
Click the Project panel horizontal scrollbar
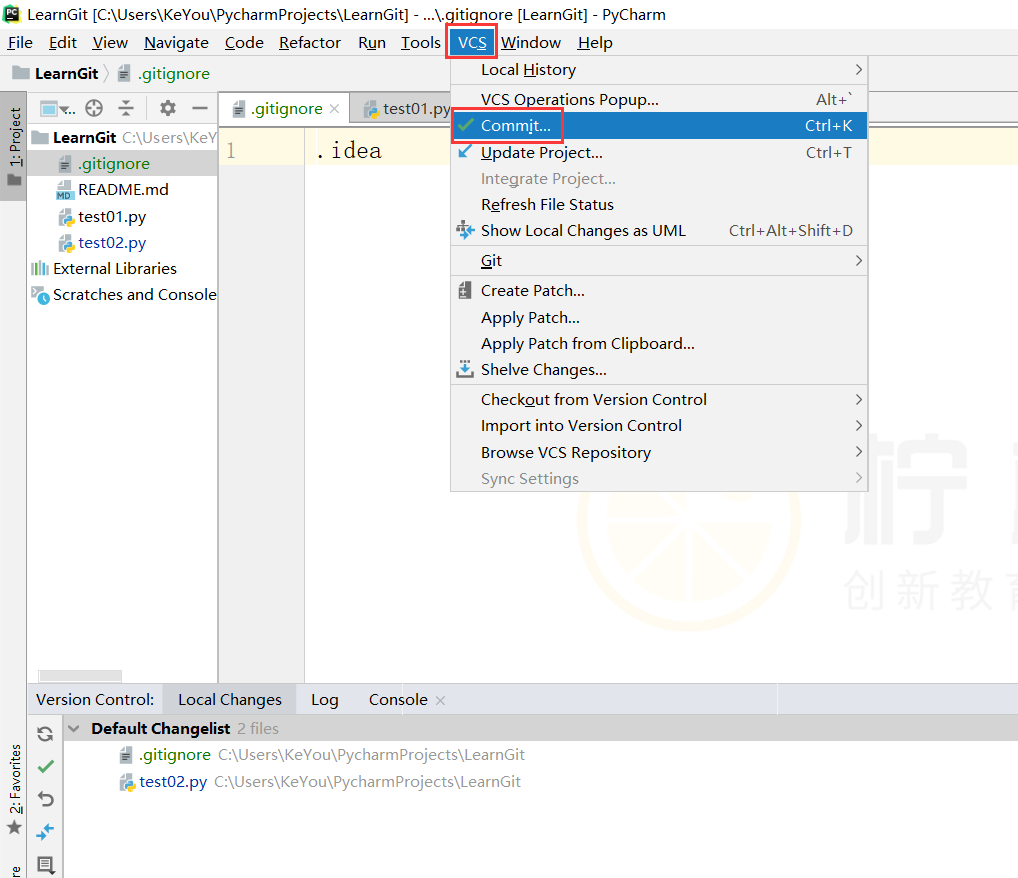pyautogui.click(x=80, y=675)
